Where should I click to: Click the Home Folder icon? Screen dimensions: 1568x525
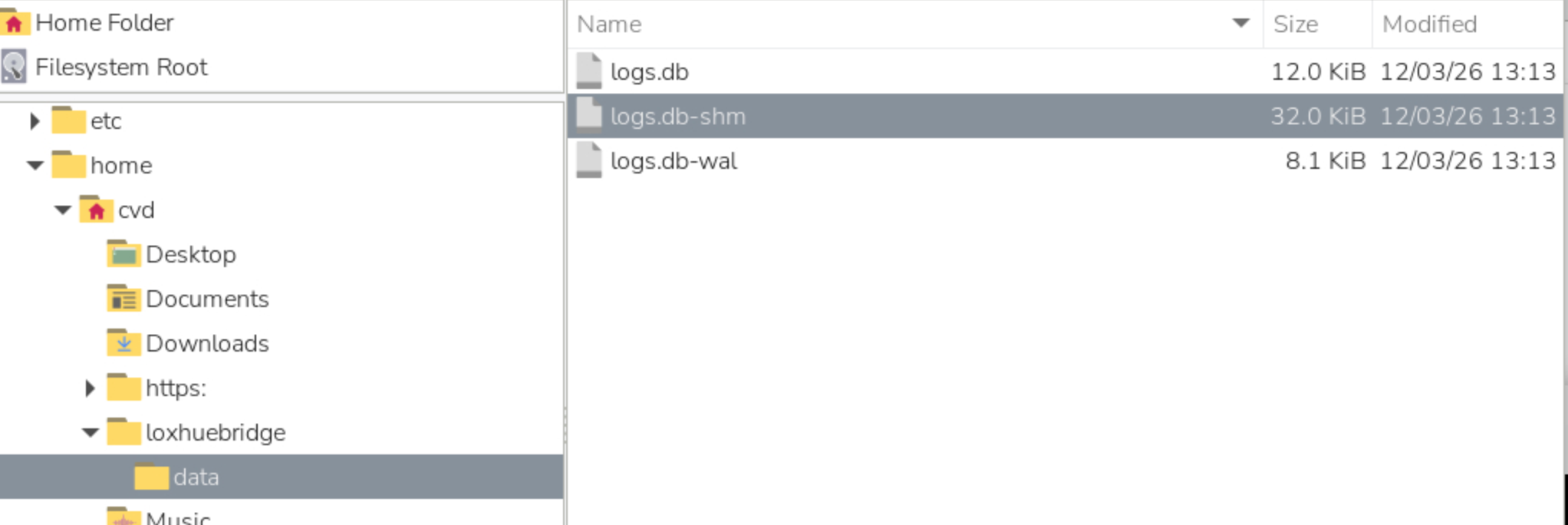pos(15,23)
